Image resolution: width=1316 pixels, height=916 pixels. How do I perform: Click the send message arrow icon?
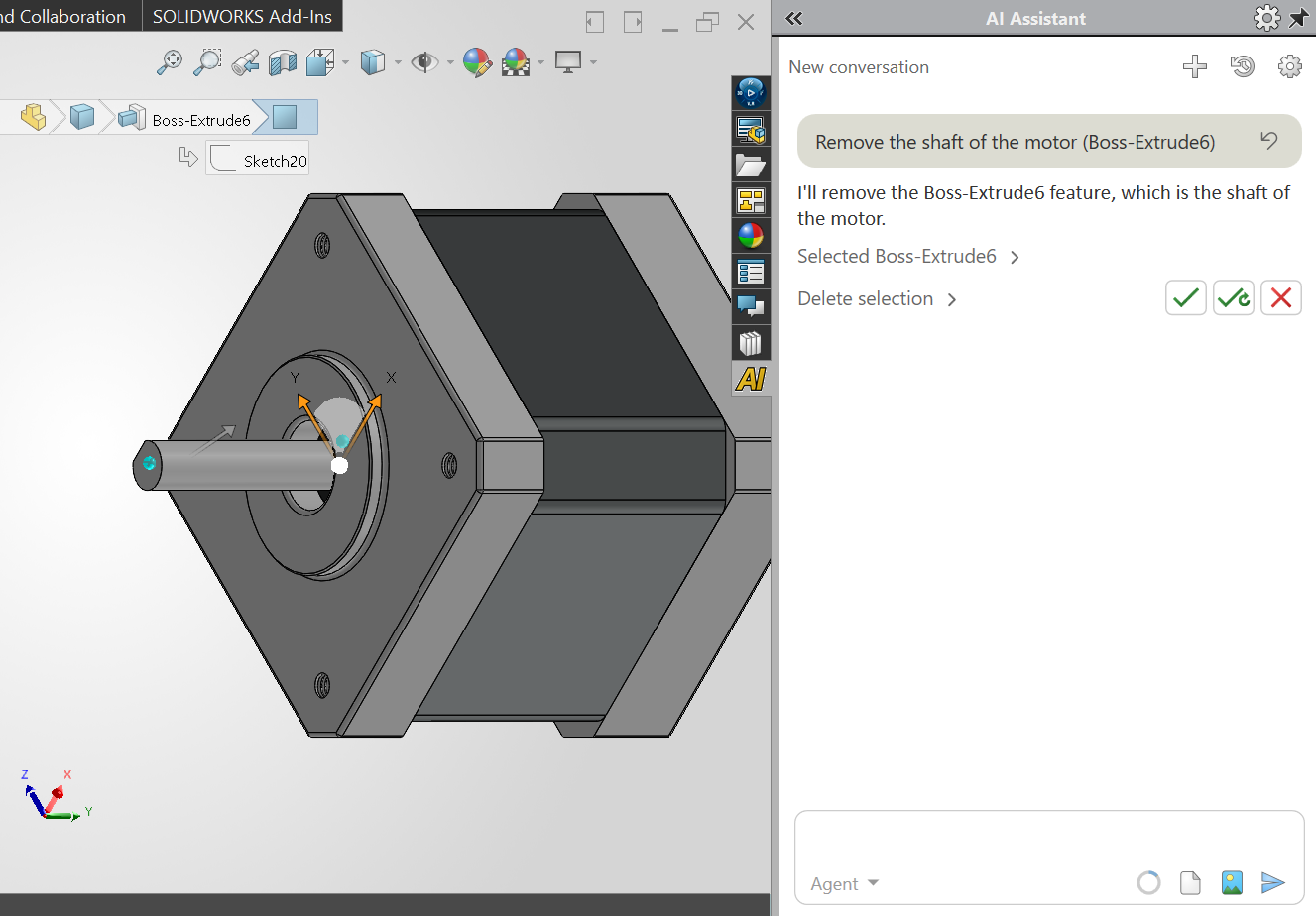tap(1273, 882)
